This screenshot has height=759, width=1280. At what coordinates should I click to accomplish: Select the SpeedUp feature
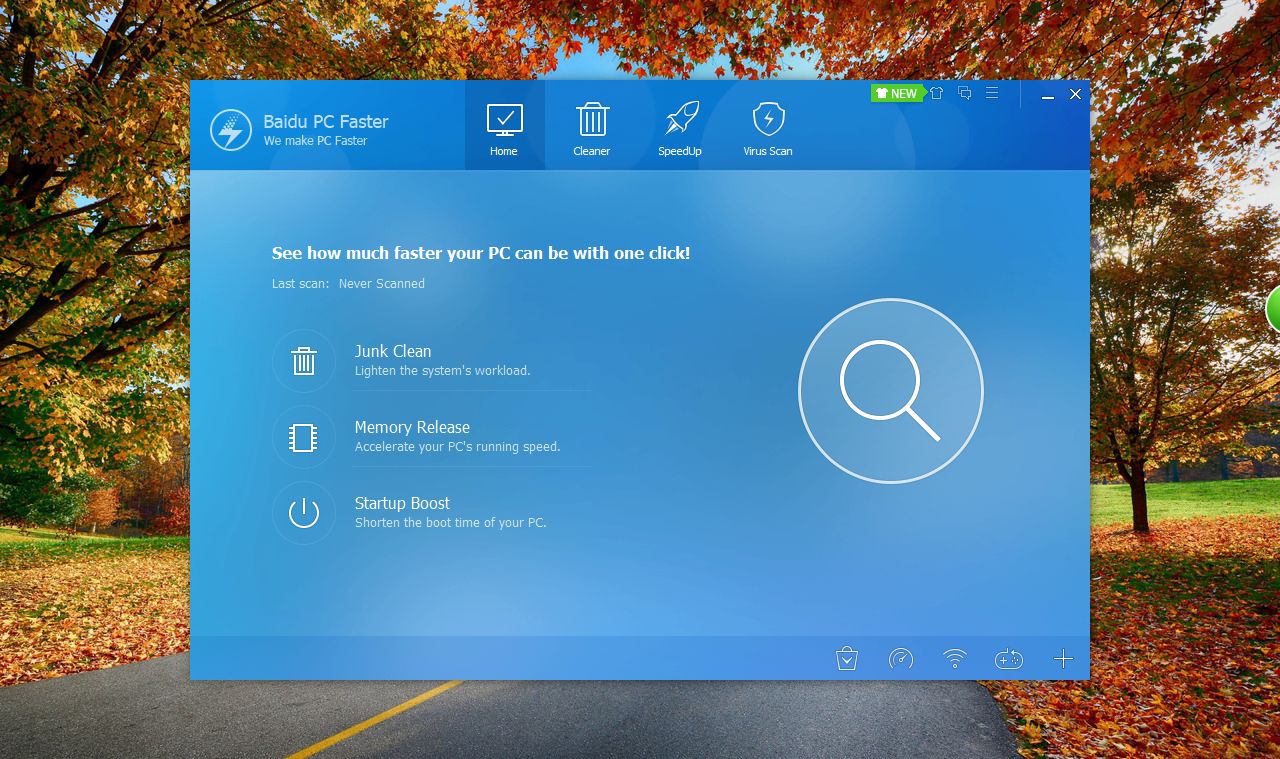tap(680, 125)
